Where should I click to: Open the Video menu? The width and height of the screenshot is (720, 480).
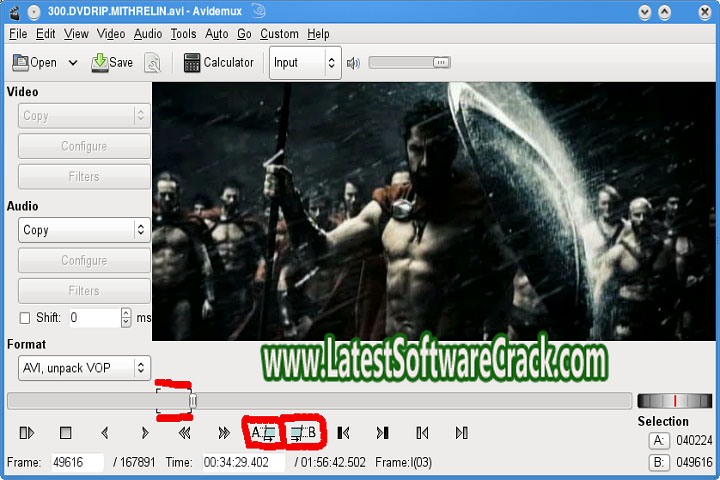(111, 34)
